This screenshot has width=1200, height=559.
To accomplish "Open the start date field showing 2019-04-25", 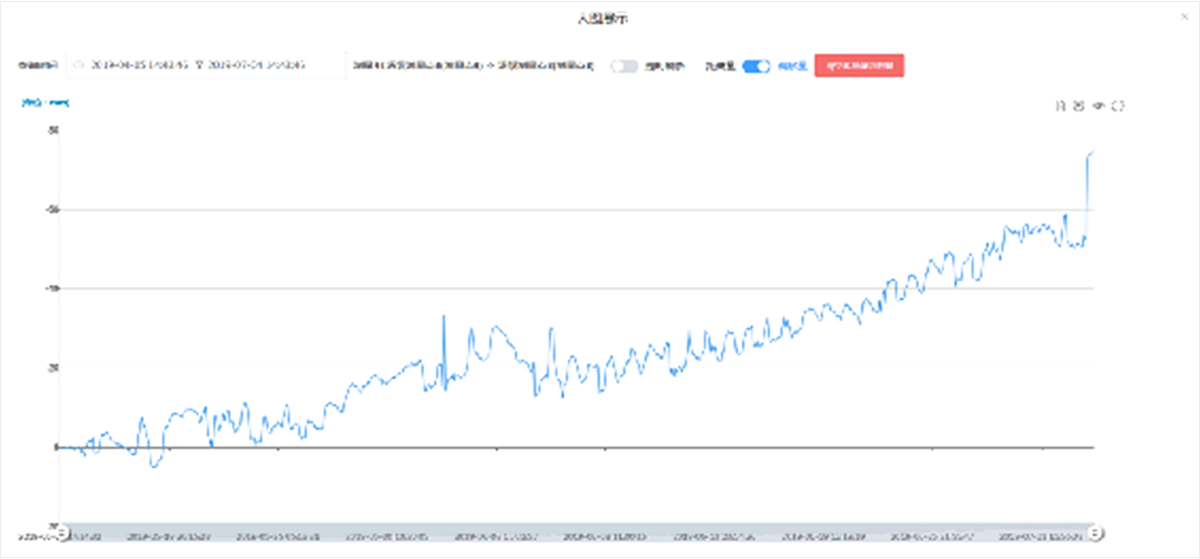I will (x=138, y=65).
